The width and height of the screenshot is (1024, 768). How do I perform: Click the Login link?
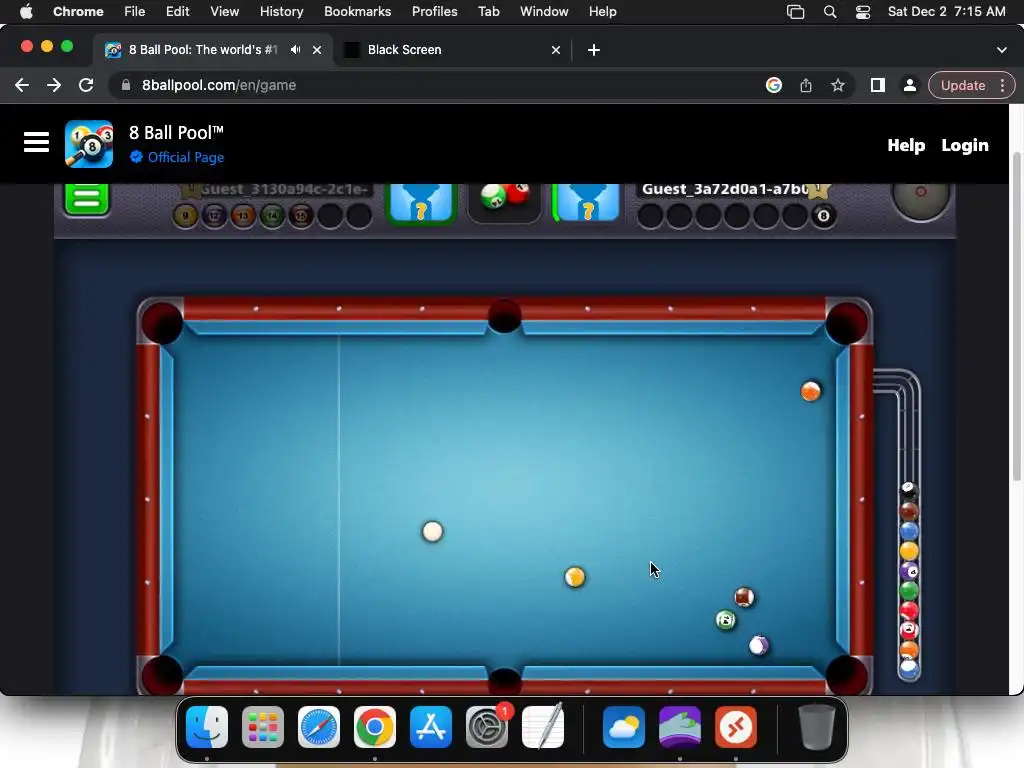click(x=965, y=145)
